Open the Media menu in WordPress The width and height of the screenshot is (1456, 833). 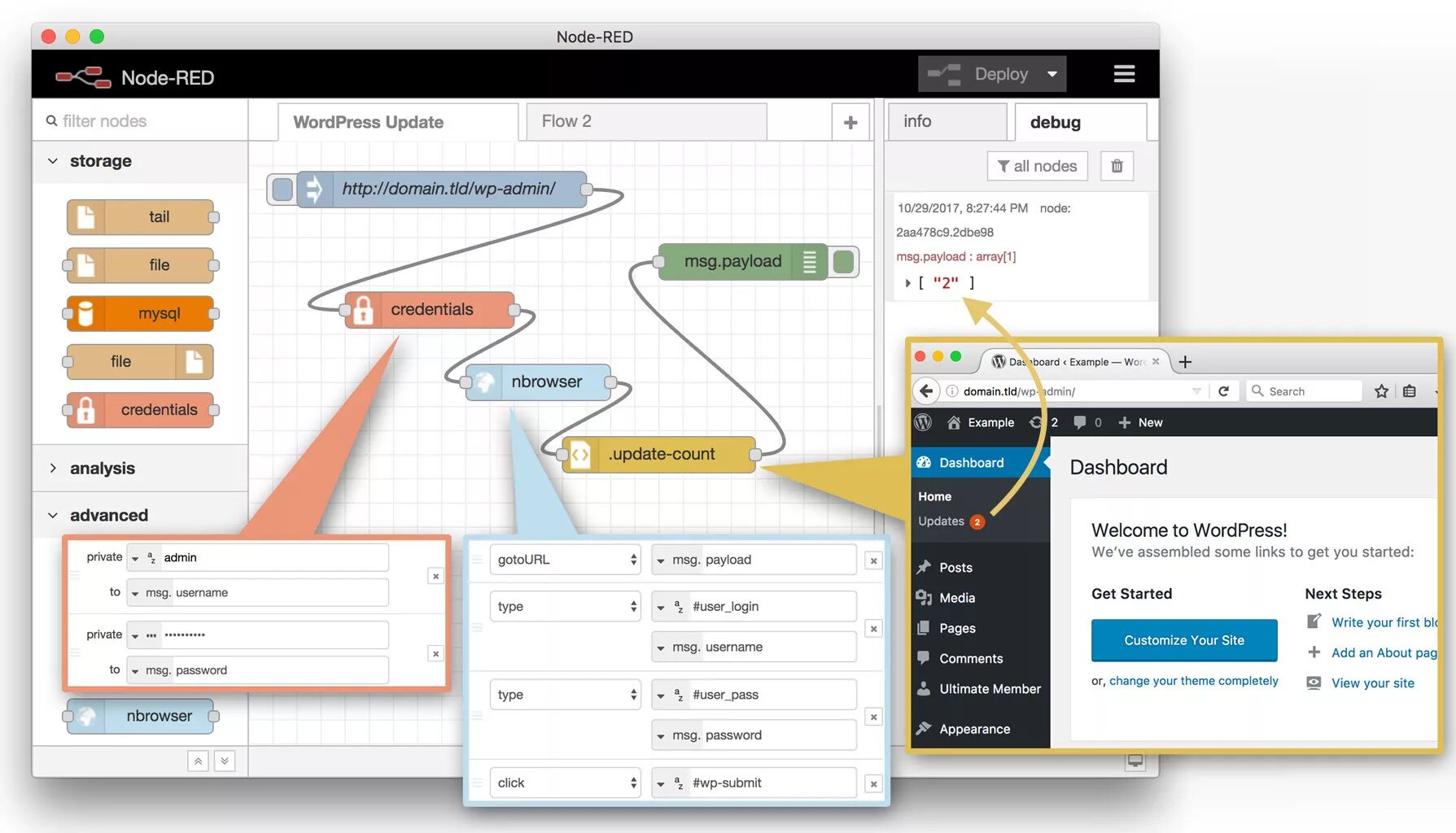(x=956, y=598)
